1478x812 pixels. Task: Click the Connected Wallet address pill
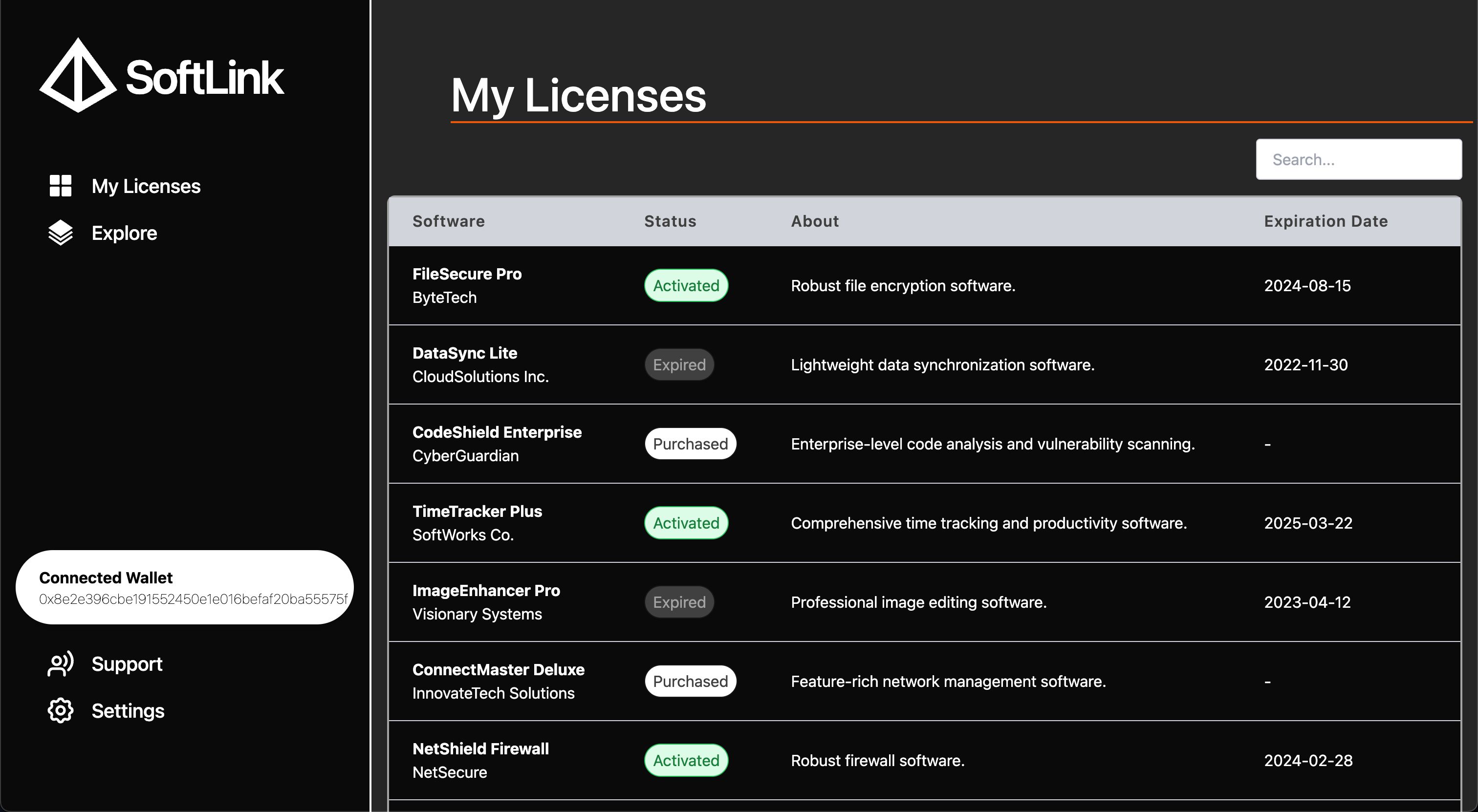click(x=185, y=587)
